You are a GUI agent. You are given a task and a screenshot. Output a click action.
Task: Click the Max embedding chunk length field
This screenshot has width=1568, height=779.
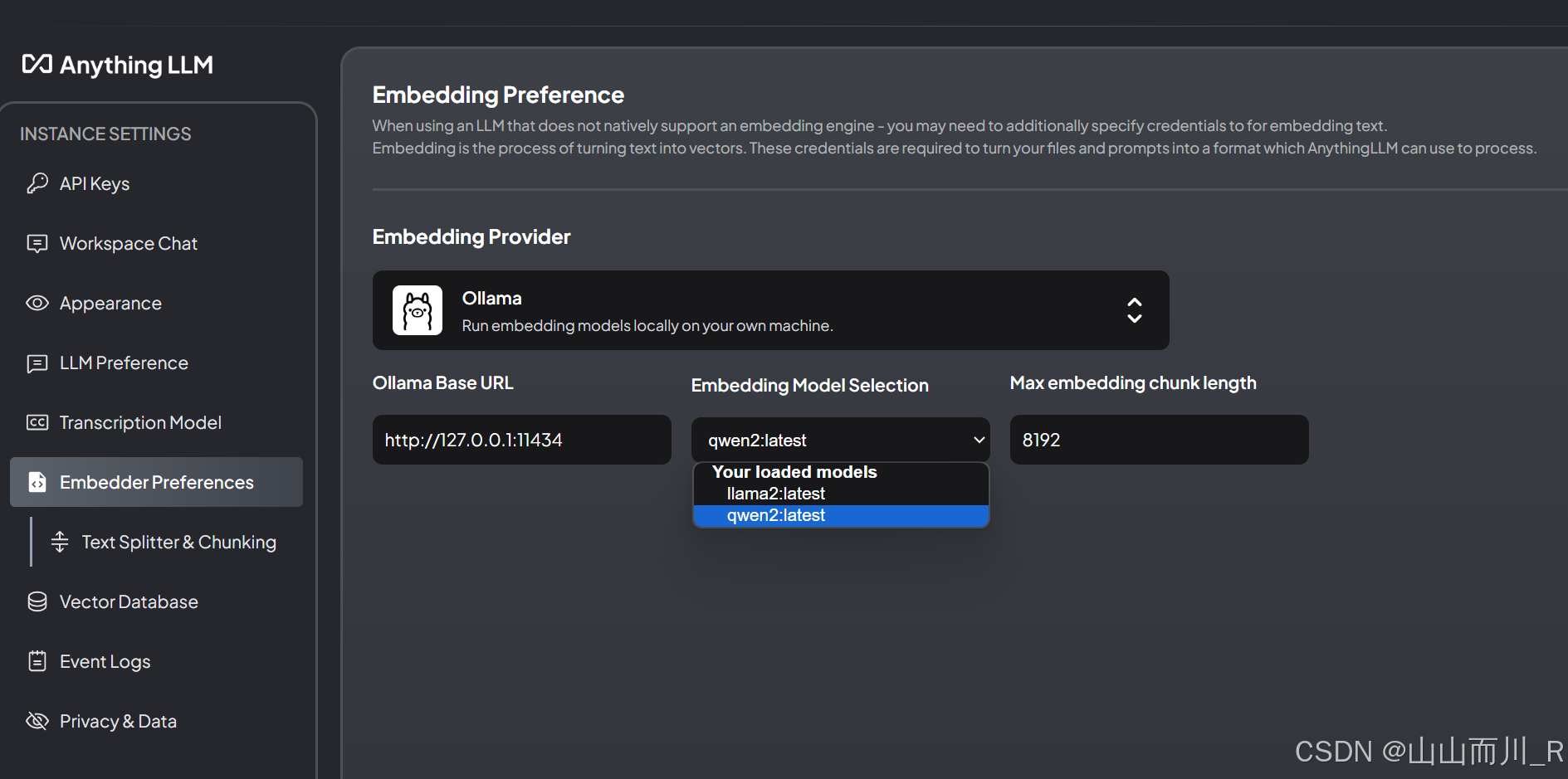click(1160, 440)
